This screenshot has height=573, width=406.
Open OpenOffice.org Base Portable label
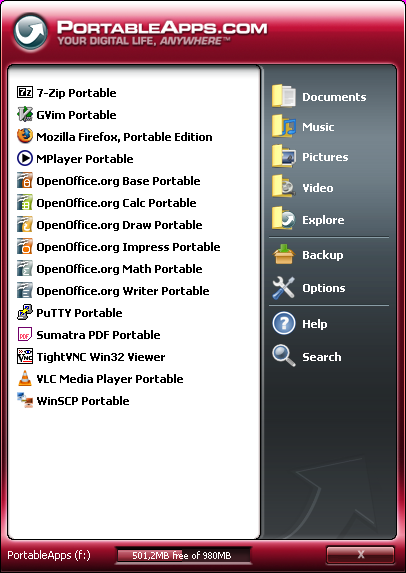click(x=118, y=181)
